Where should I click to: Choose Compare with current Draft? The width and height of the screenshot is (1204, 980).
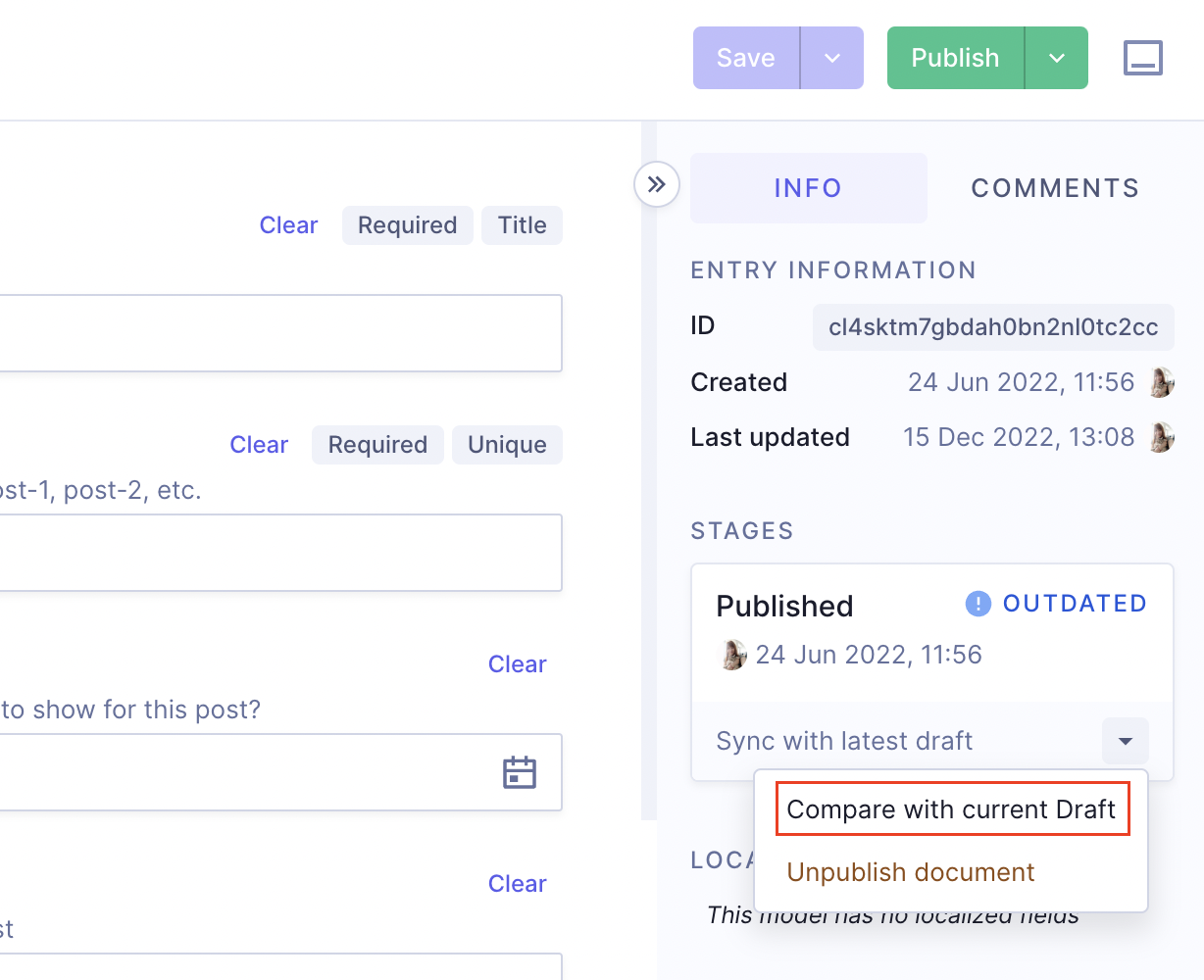pos(951,809)
